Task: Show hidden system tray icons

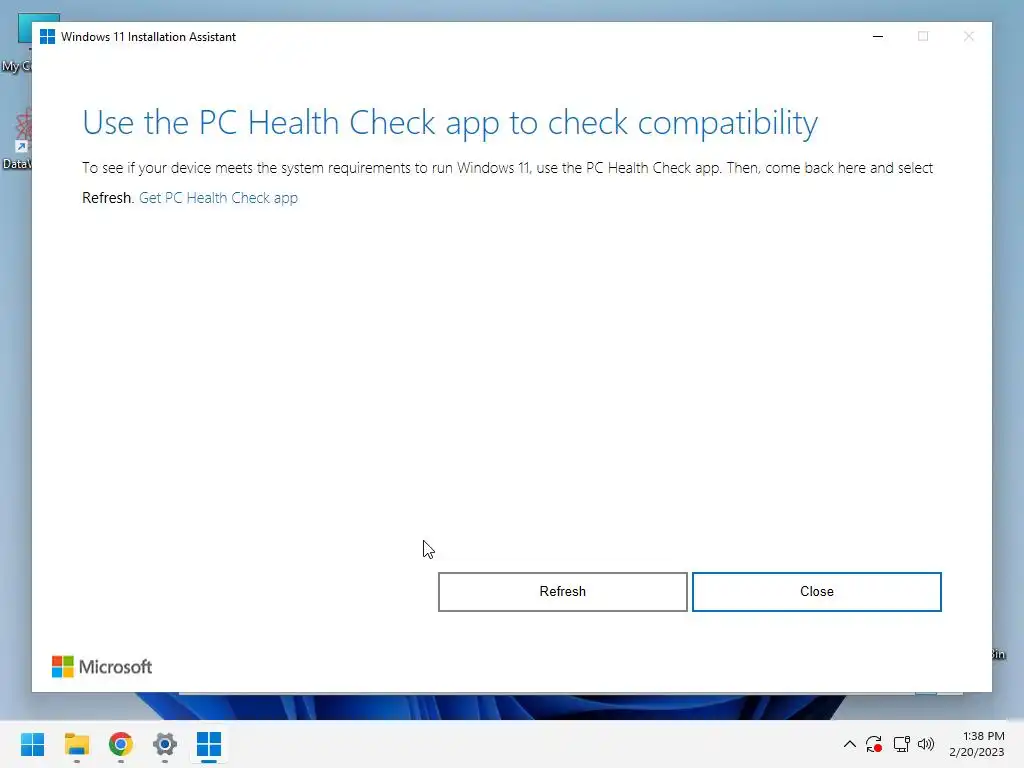Action: [850, 744]
